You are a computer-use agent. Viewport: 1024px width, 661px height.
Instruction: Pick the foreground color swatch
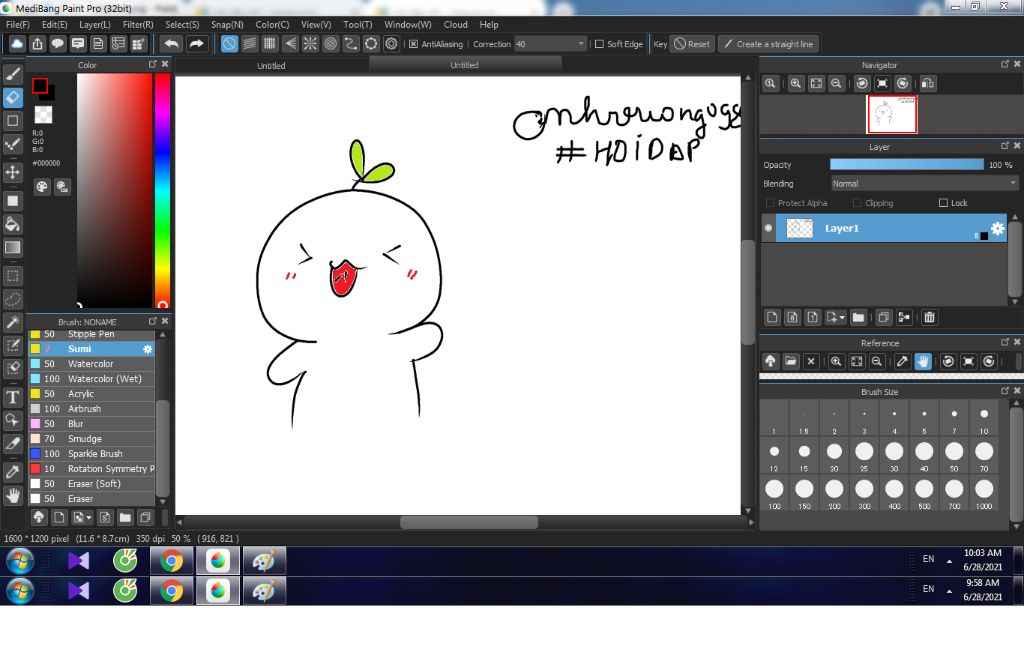(x=40, y=86)
